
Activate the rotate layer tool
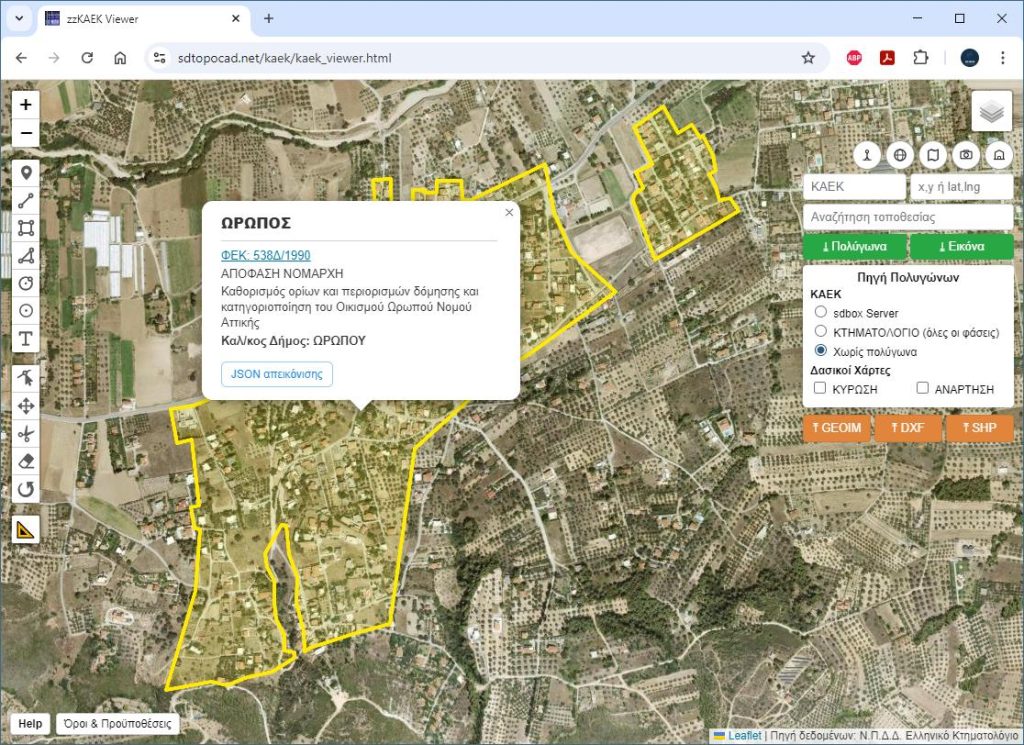pos(25,489)
